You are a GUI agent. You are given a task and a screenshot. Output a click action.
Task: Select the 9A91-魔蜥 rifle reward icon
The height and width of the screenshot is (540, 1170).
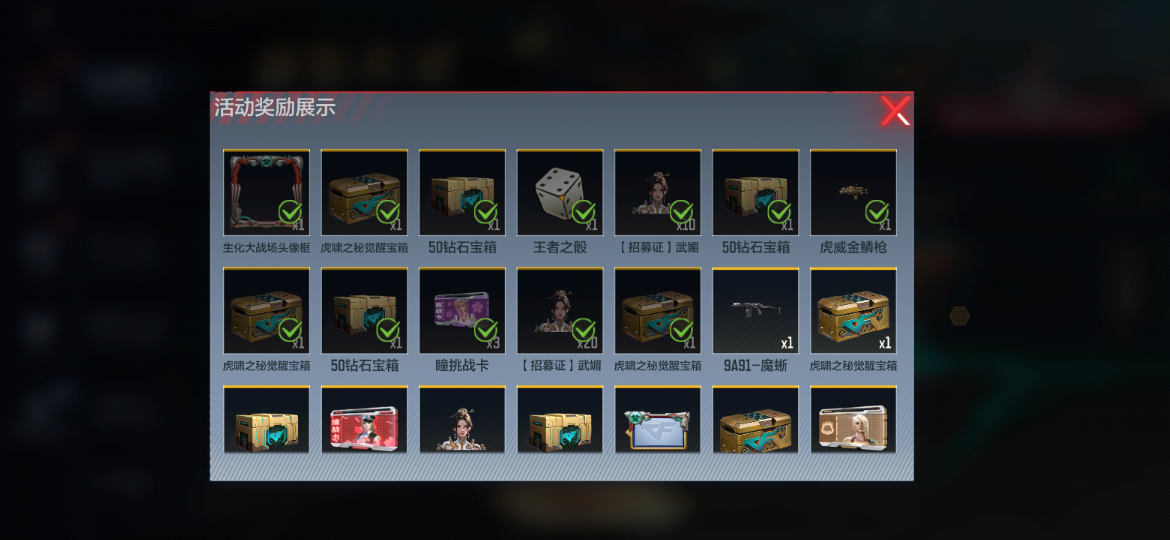pyautogui.click(x=756, y=310)
